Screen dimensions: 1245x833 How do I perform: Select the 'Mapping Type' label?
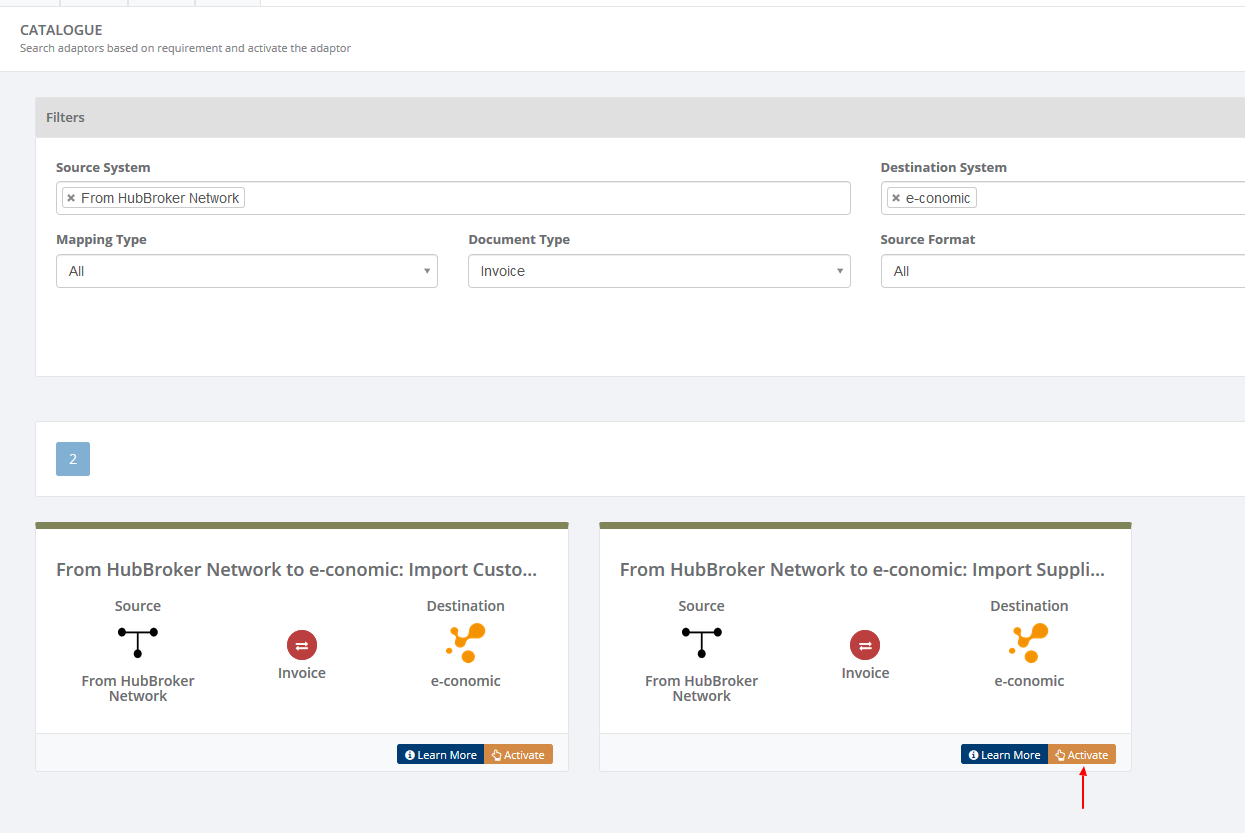pyautogui.click(x=101, y=239)
